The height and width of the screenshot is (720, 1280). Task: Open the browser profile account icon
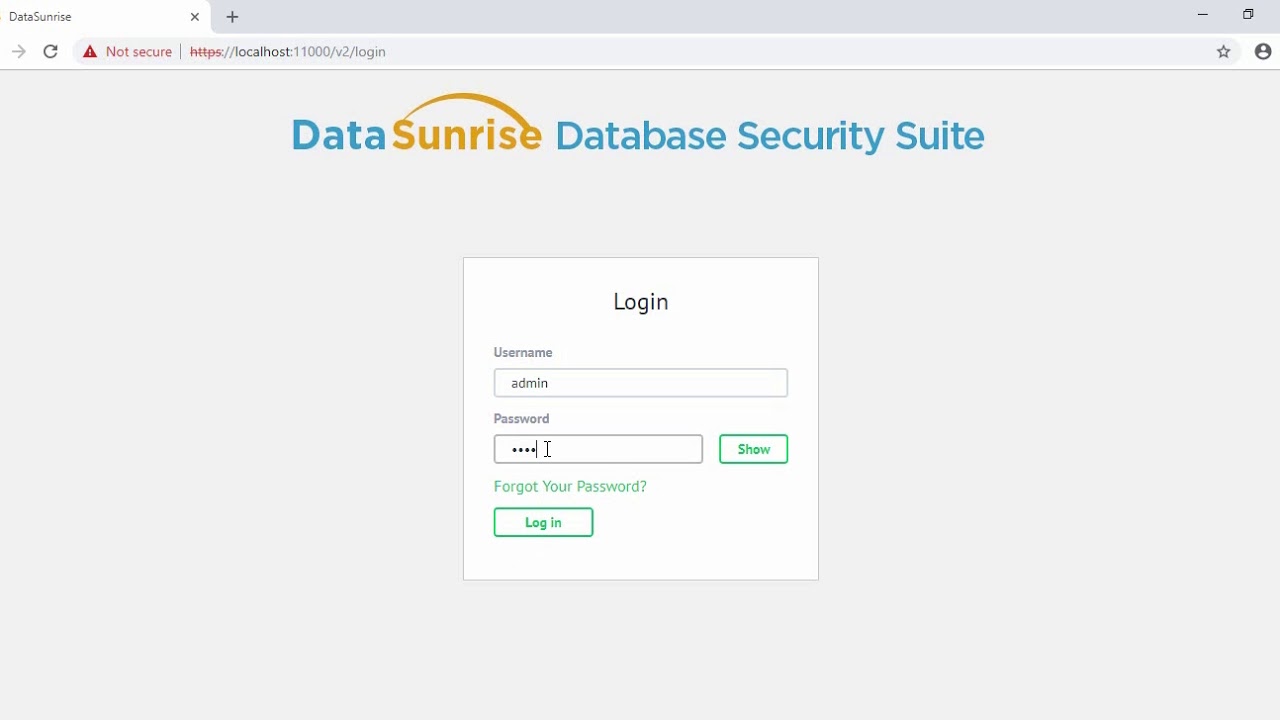[1262, 51]
